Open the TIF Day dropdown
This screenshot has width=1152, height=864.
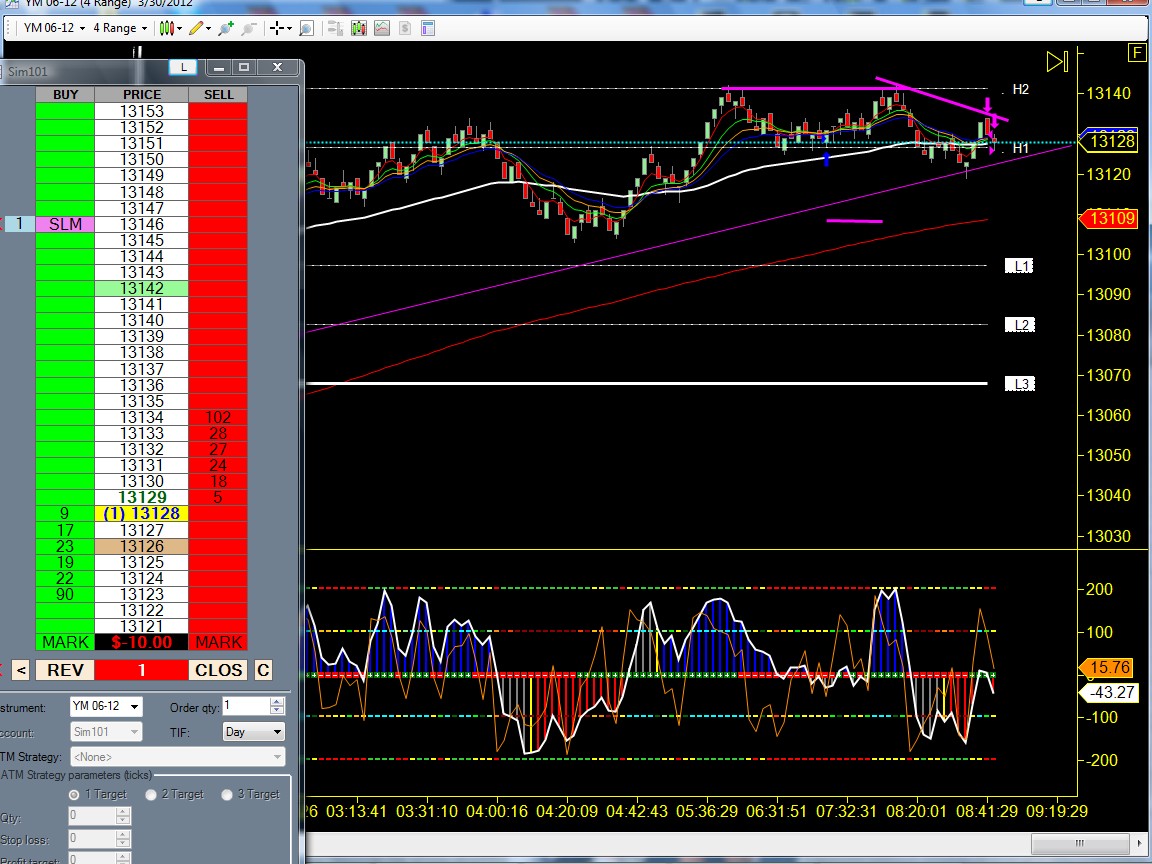click(x=253, y=732)
